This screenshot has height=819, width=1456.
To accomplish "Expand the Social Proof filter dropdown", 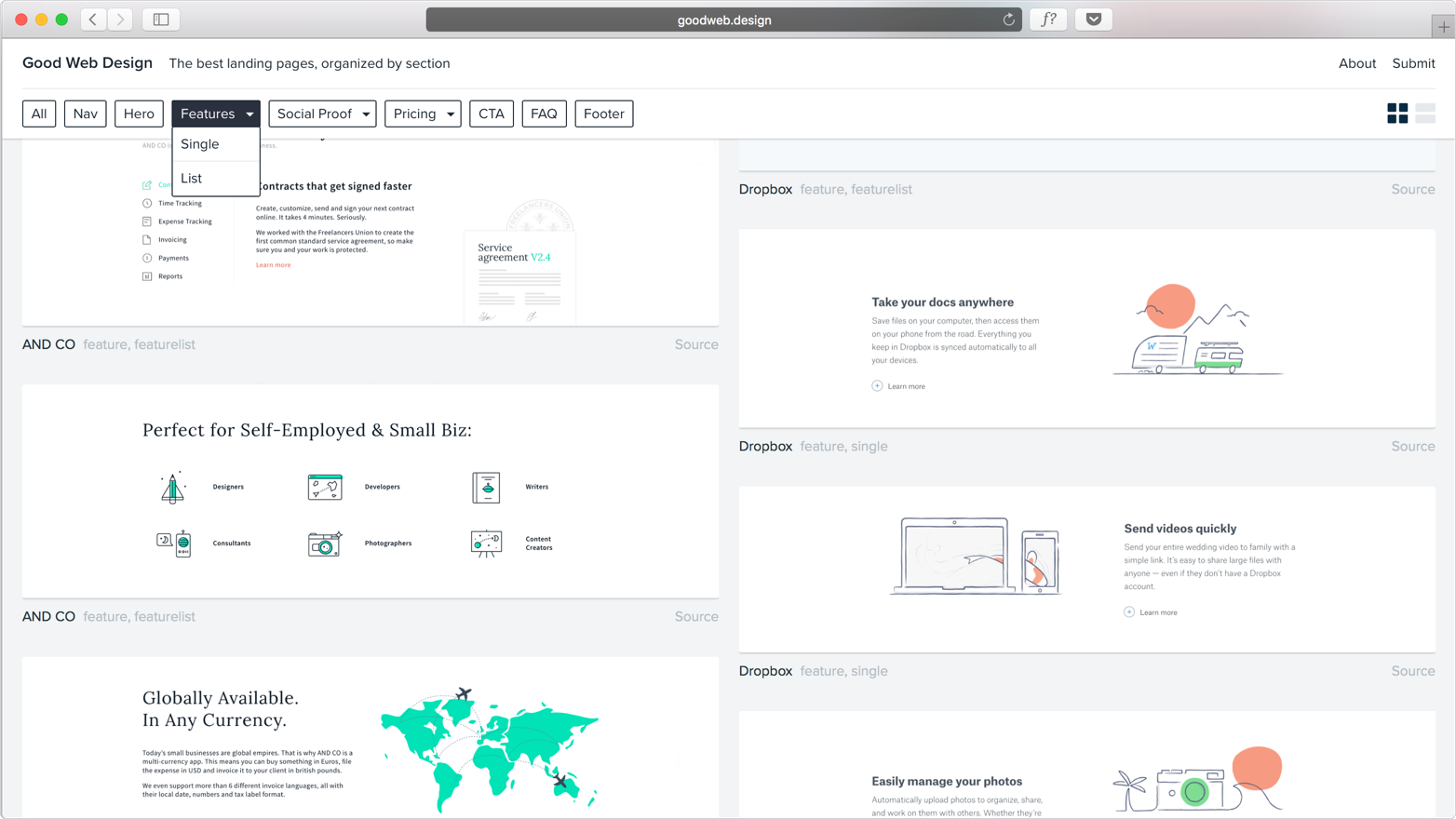I will (322, 114).
